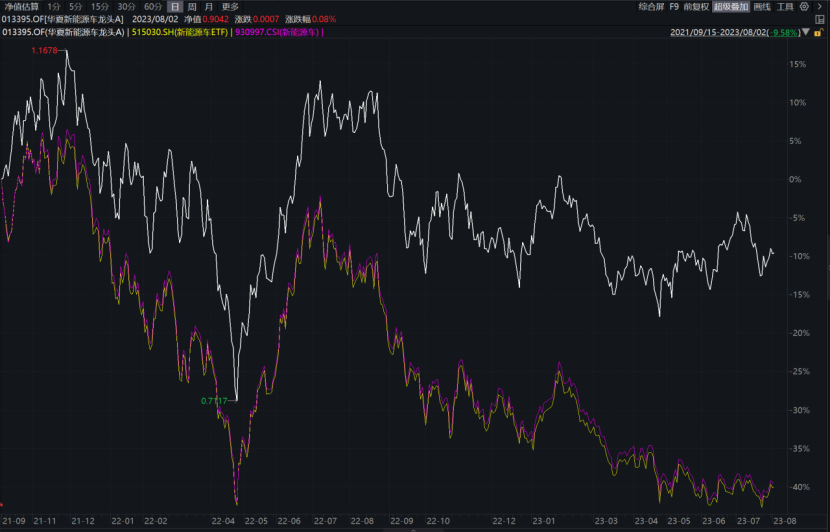
Task: Click the 23-08 date axis label
Action: tap(784, 521)
